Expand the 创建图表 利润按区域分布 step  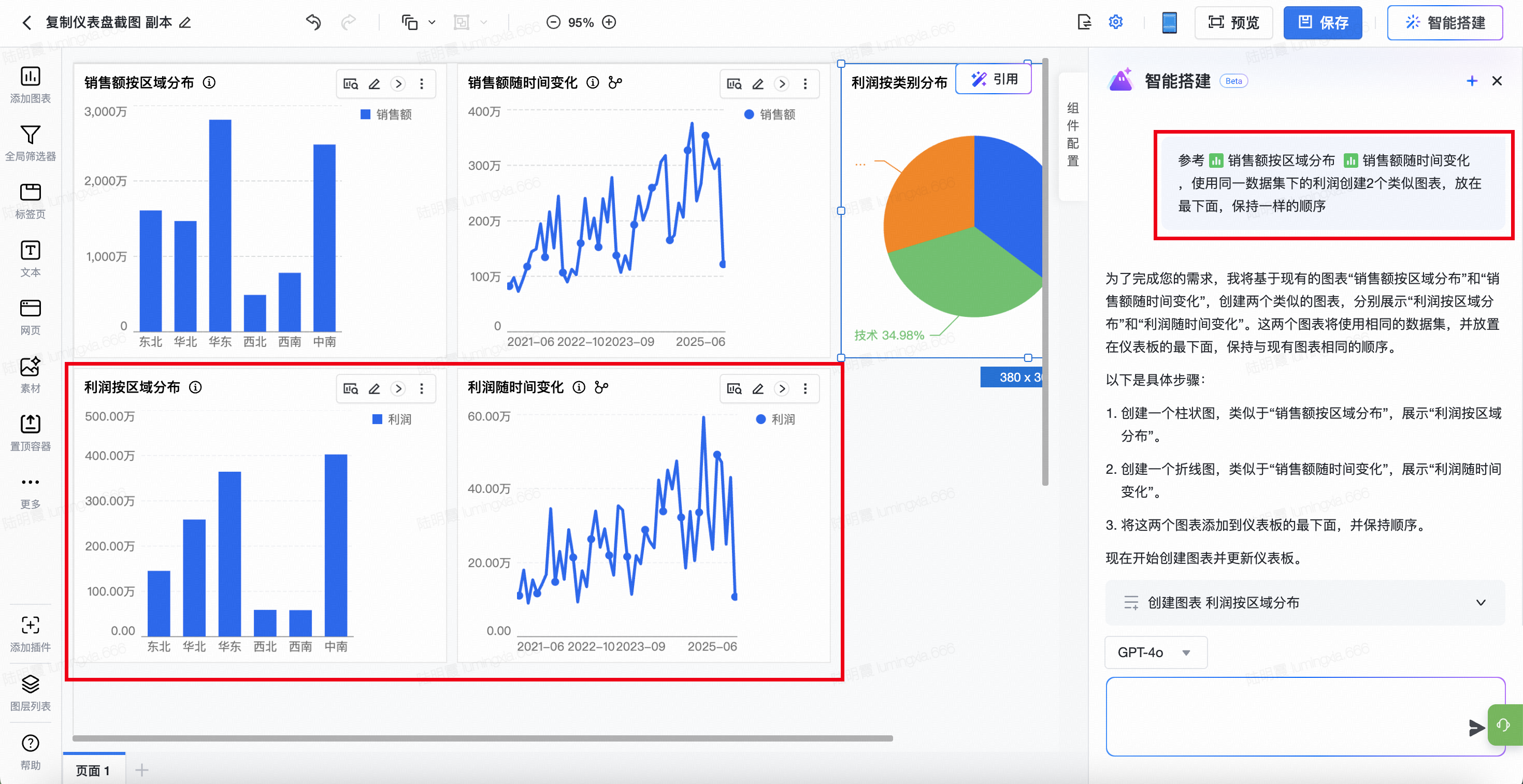1481,603
